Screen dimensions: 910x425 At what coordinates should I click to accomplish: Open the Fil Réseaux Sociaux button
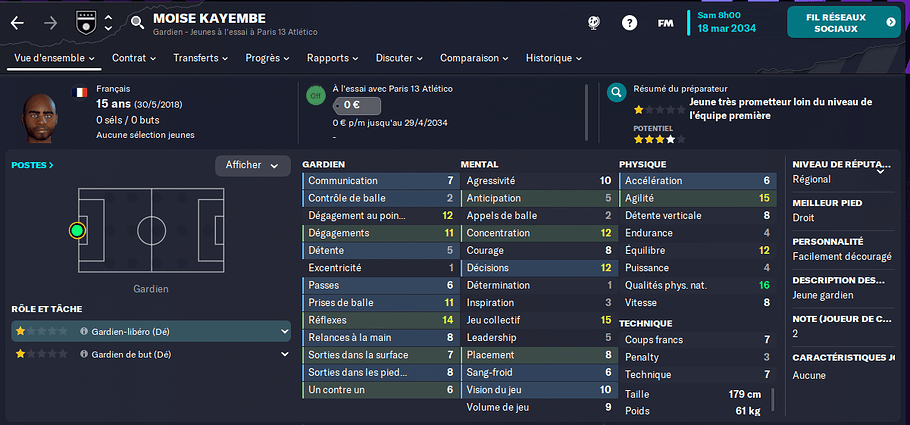843,23
